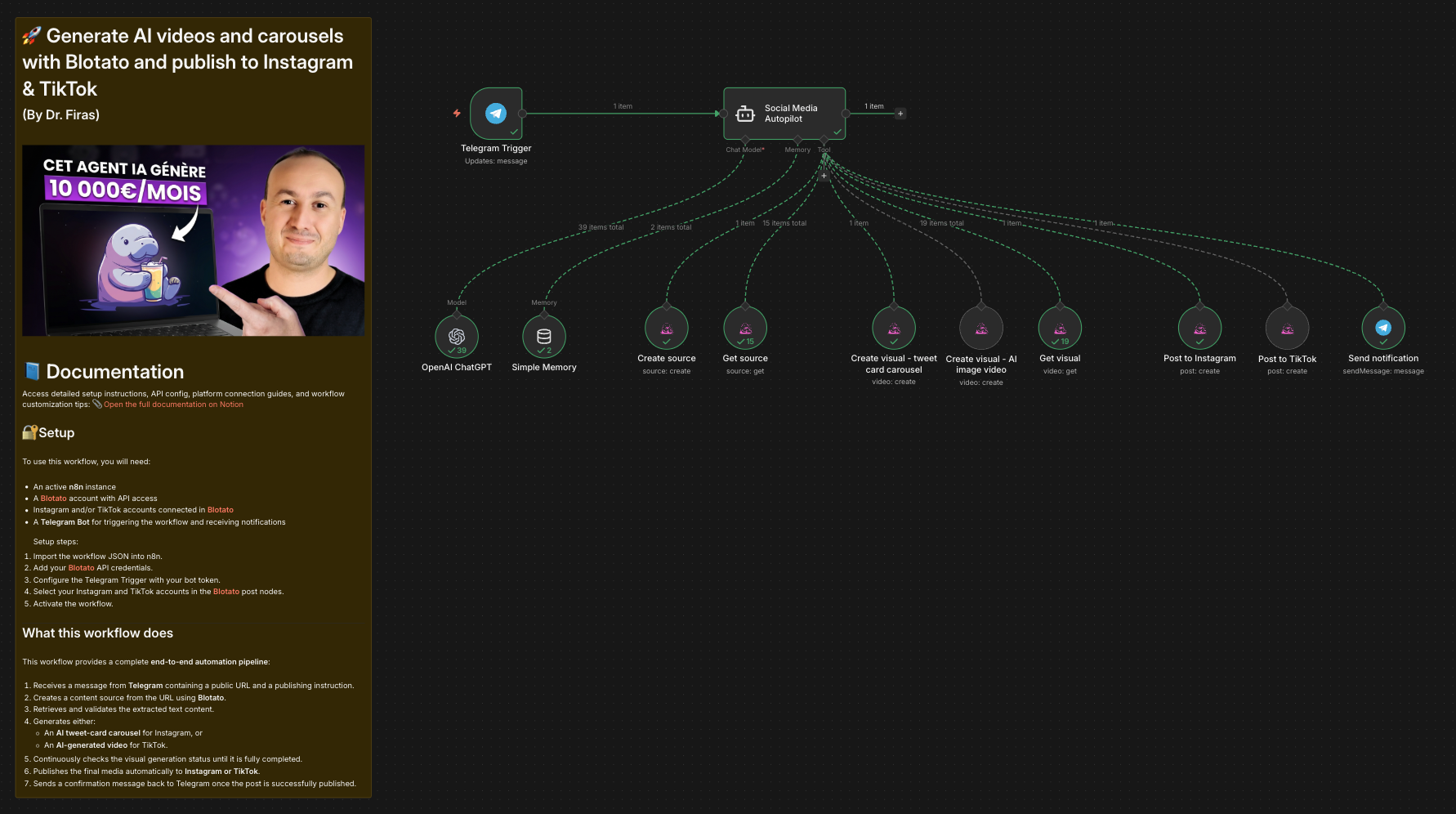The image size is (1456, 814).
Task: Click the Post to TikTok node icon
Action: click(1287, 329)
